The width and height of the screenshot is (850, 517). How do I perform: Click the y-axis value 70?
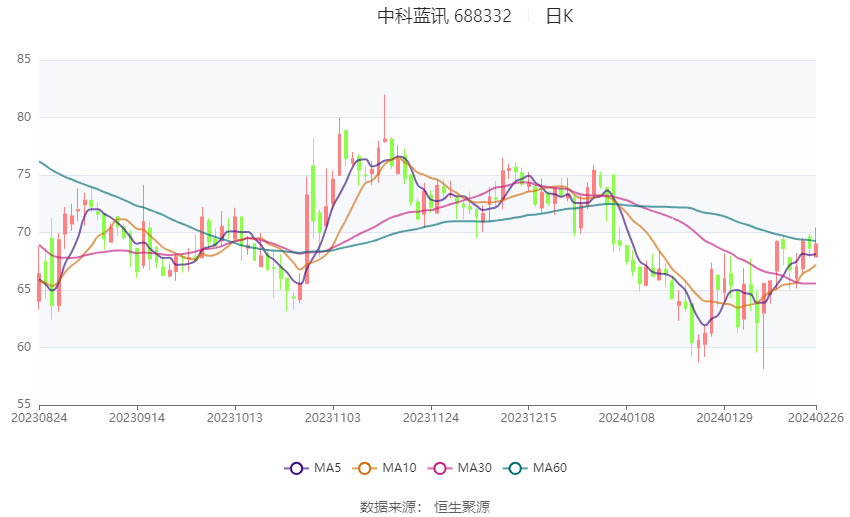coord(24,232)
